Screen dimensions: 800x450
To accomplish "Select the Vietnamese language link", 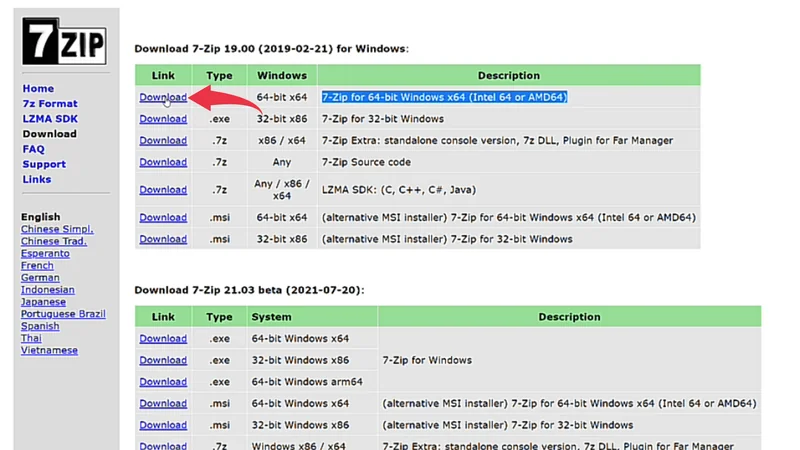I will [49, 350].
